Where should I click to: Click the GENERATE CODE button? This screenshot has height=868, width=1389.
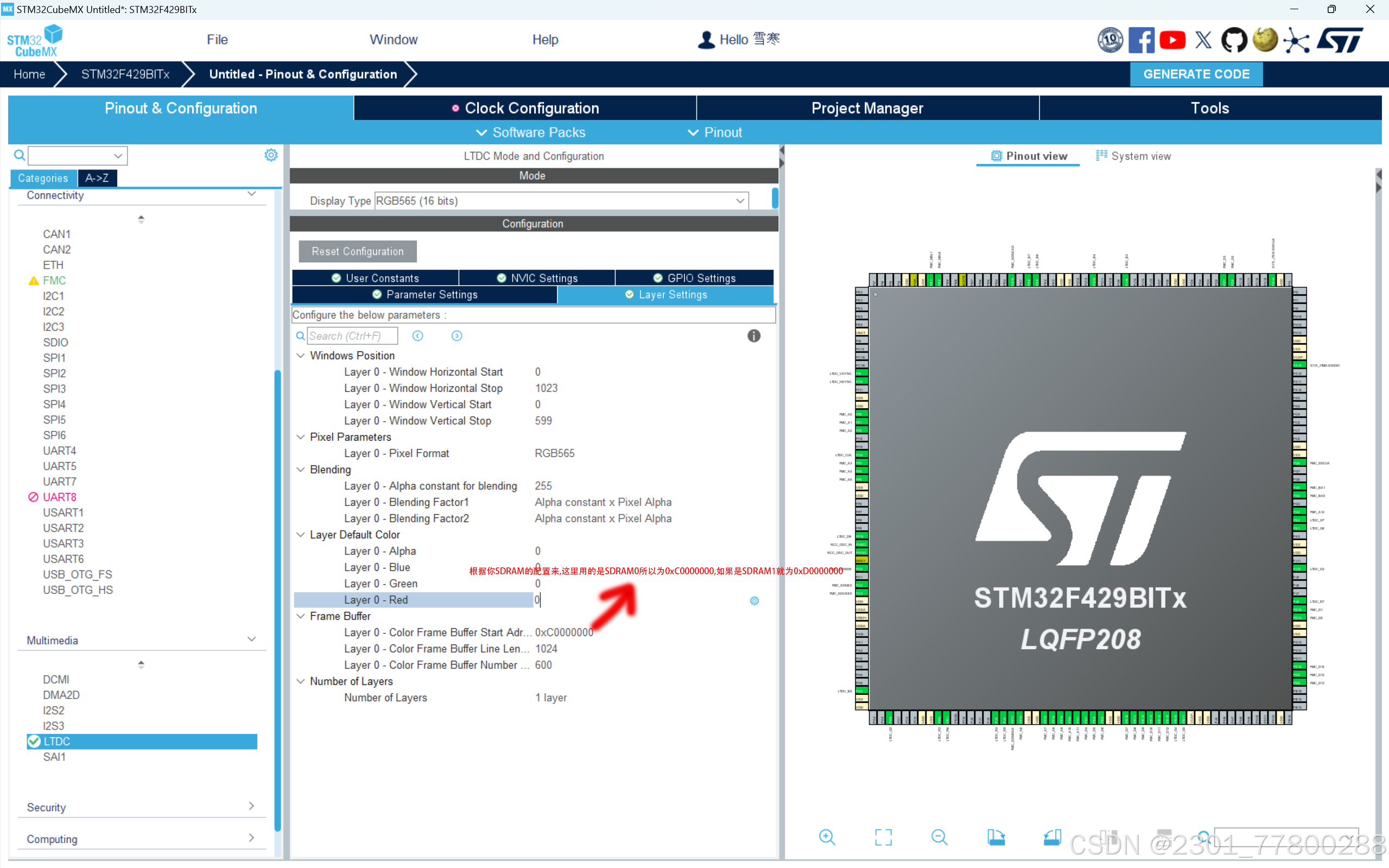1196,74
